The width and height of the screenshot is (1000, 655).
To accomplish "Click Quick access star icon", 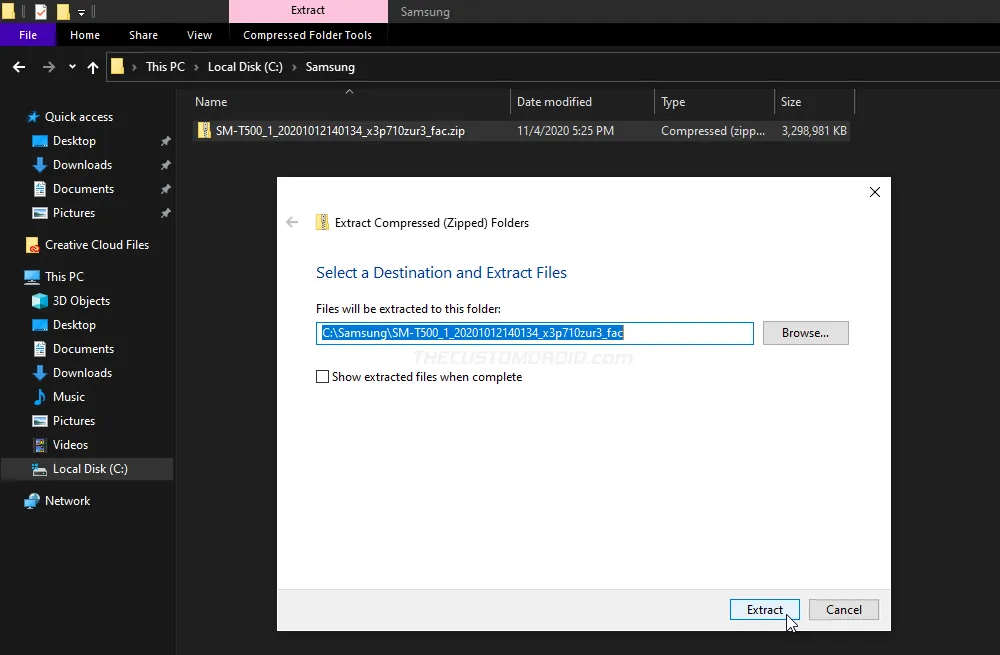I will (x=33, y=117).
